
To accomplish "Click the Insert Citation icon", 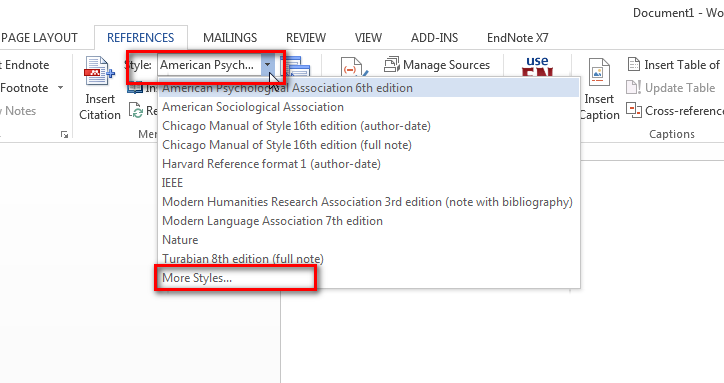I will tap(99, 72).
